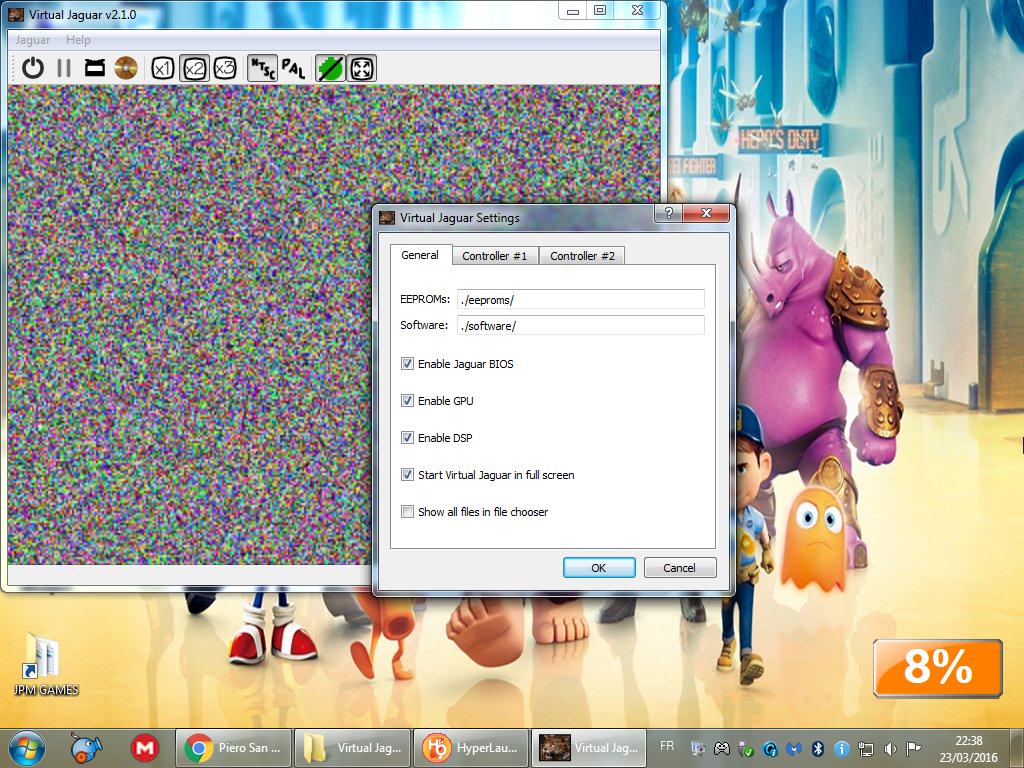This screenshot has width=1024, height=768.
Task: Enable Show all files in file chooser
Action: (x=407, y=512)
